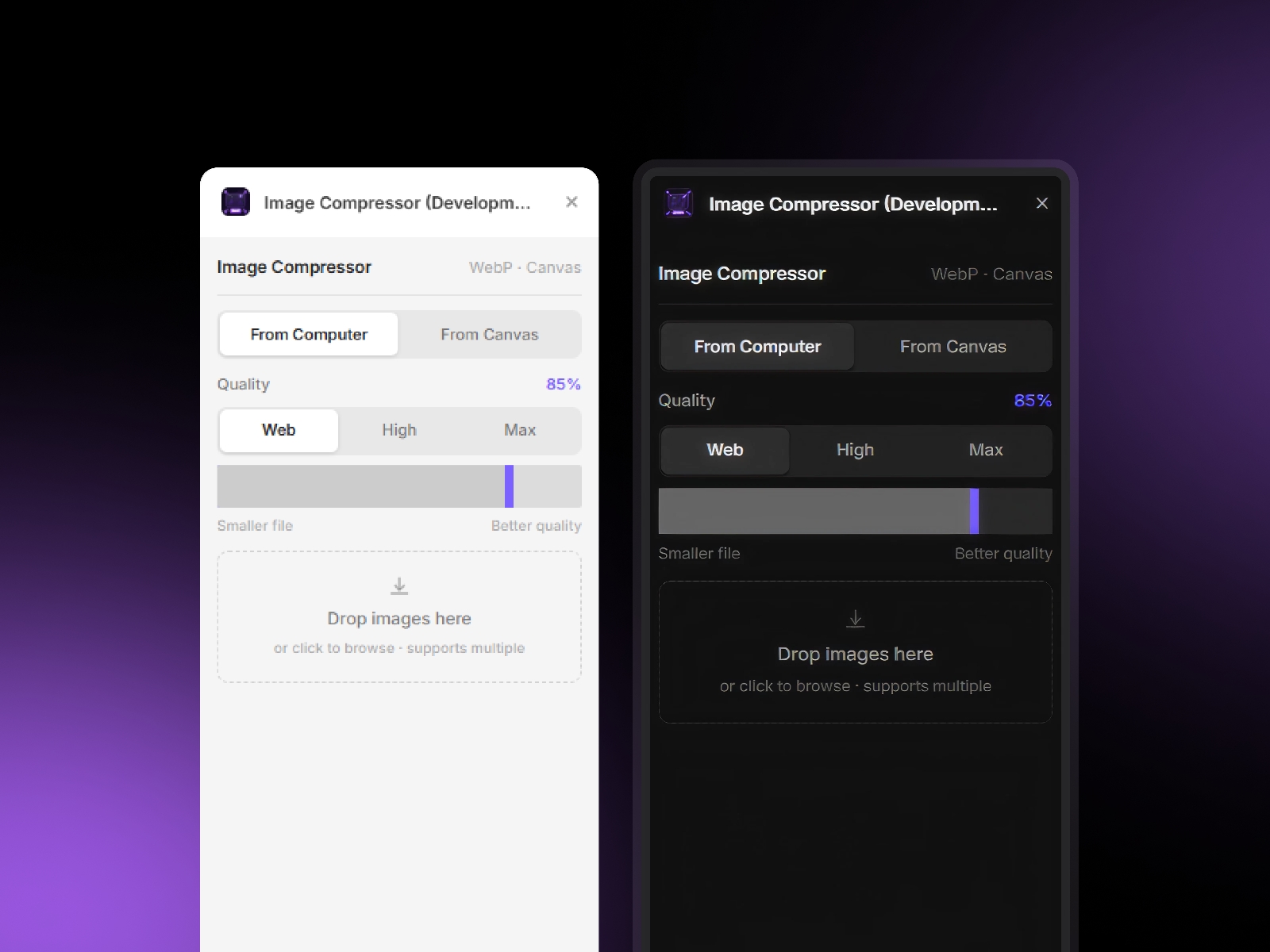1270x952 pixels.
Task: Click the gem plugin icon in the dark panel
Action: click(679, 203)
